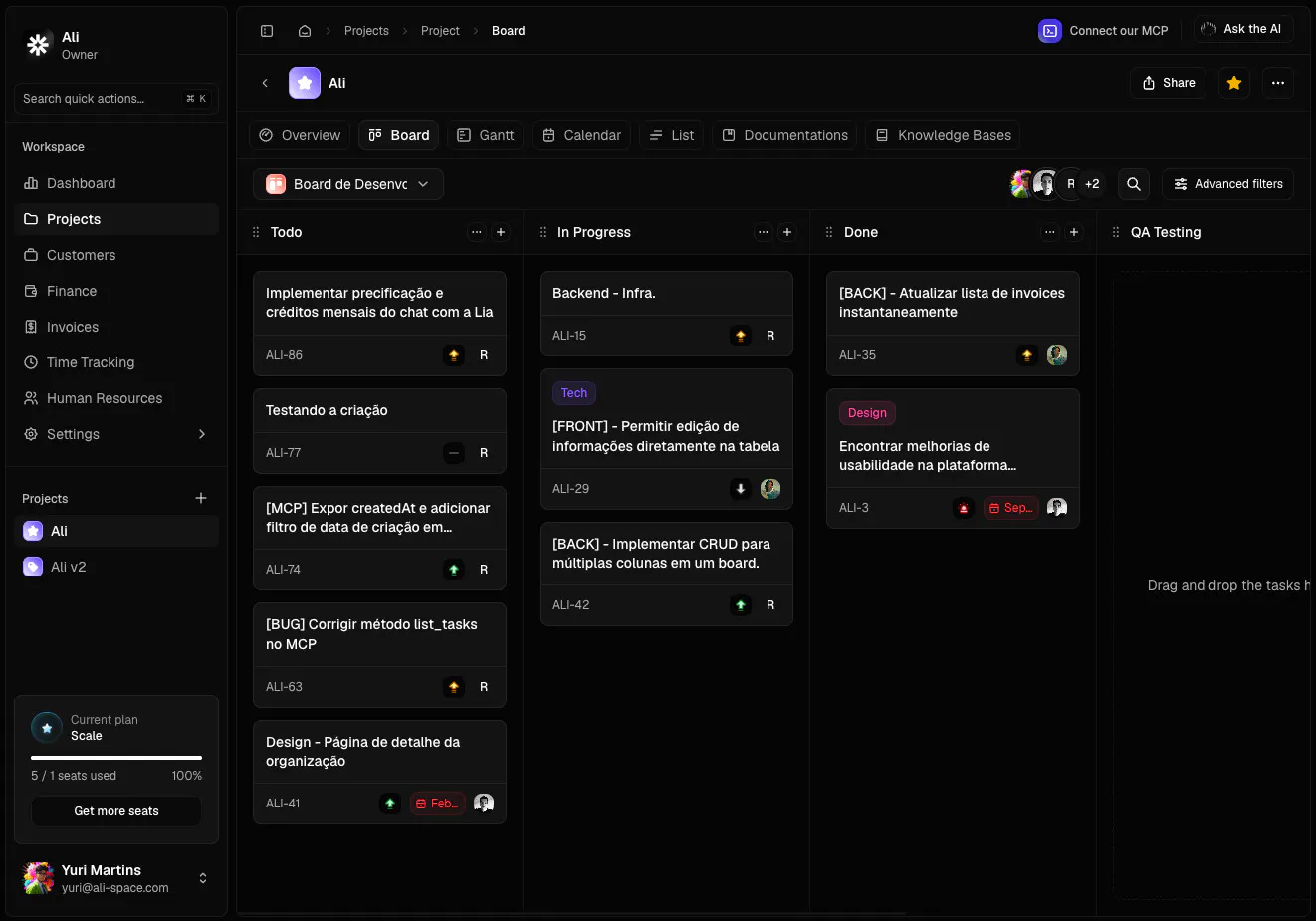Click the Design tag on ALI-3
The width and height of the screenshot is (1316, 921).
coord(867,413)
